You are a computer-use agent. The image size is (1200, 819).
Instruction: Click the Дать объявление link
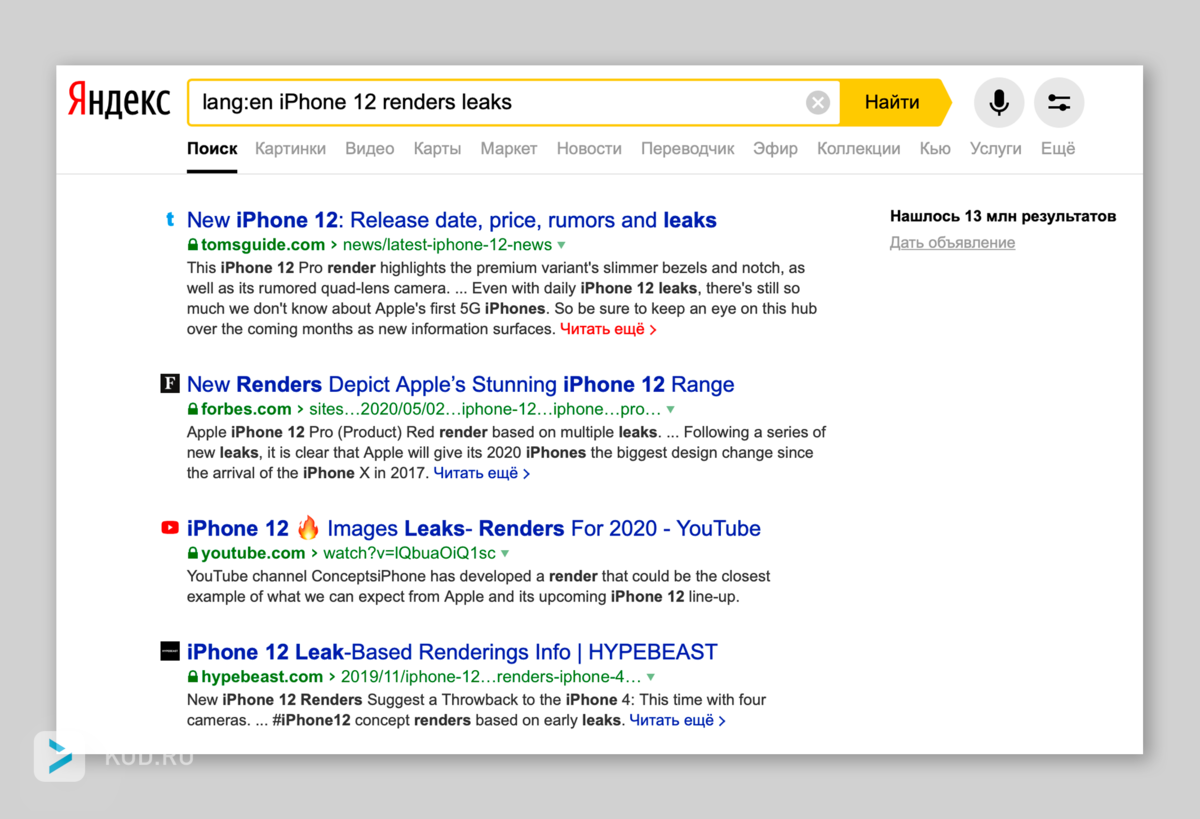click(x=952, y=243)
